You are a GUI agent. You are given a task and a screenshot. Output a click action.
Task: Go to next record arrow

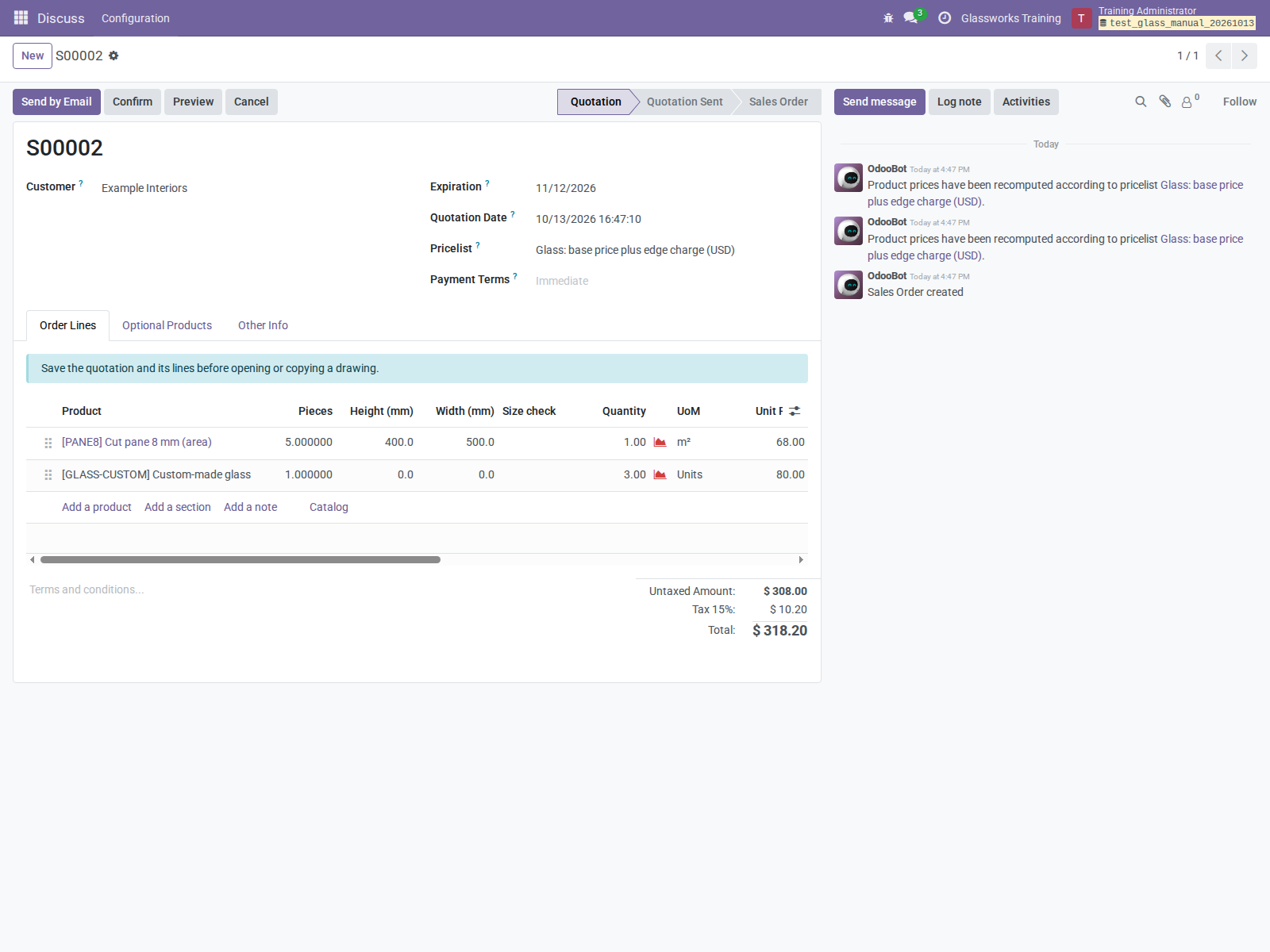pos(1244,56)
